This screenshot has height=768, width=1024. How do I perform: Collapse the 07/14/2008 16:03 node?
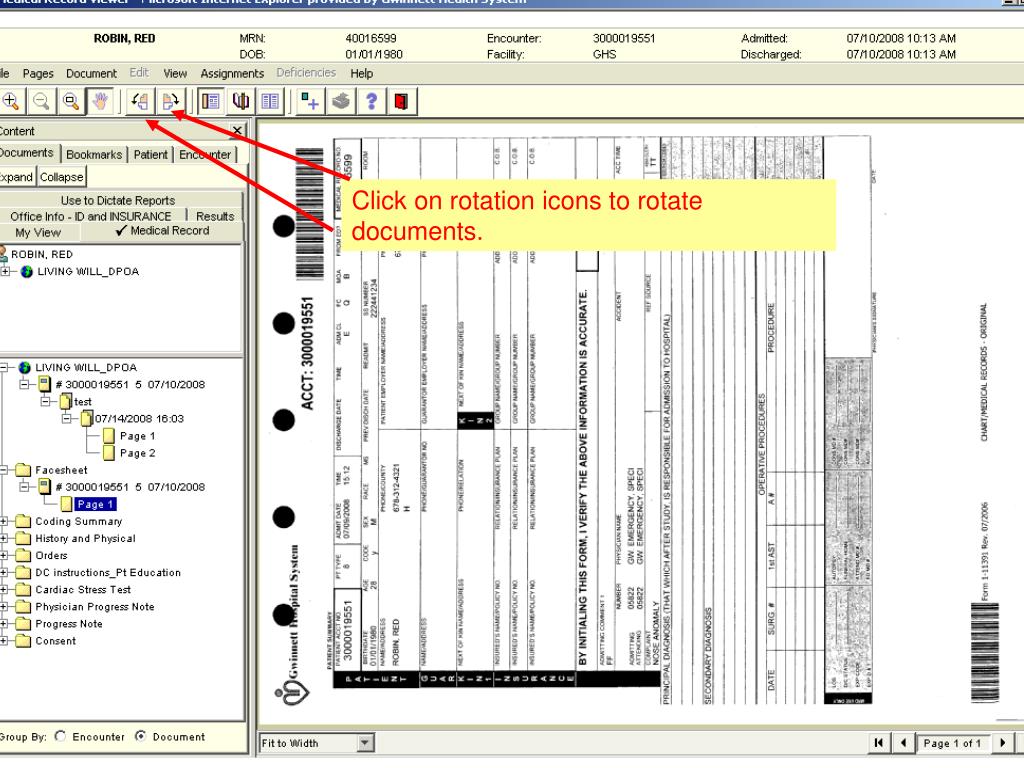pyautogui.click(x=67, y=419)
